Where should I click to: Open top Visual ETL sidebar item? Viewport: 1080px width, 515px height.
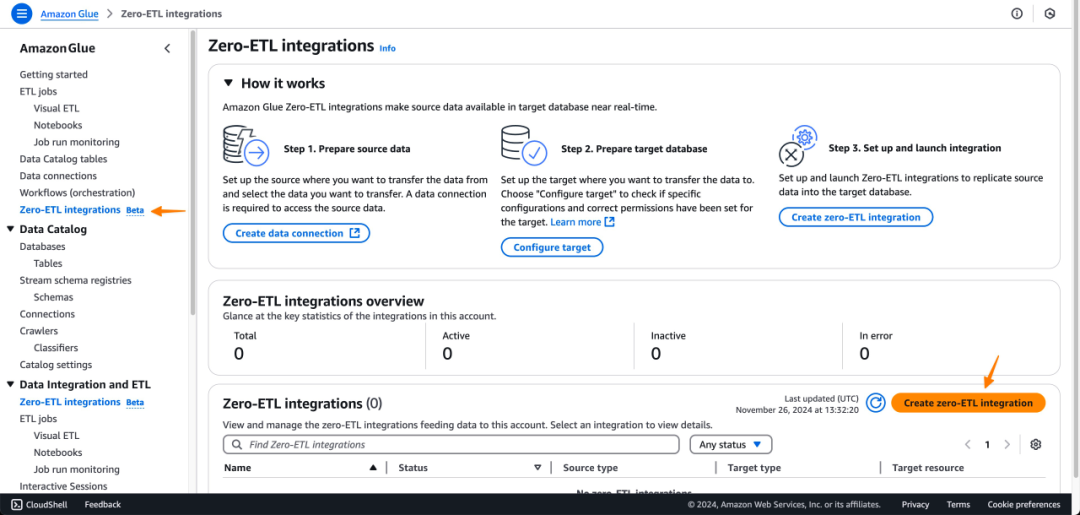(56, 108)
